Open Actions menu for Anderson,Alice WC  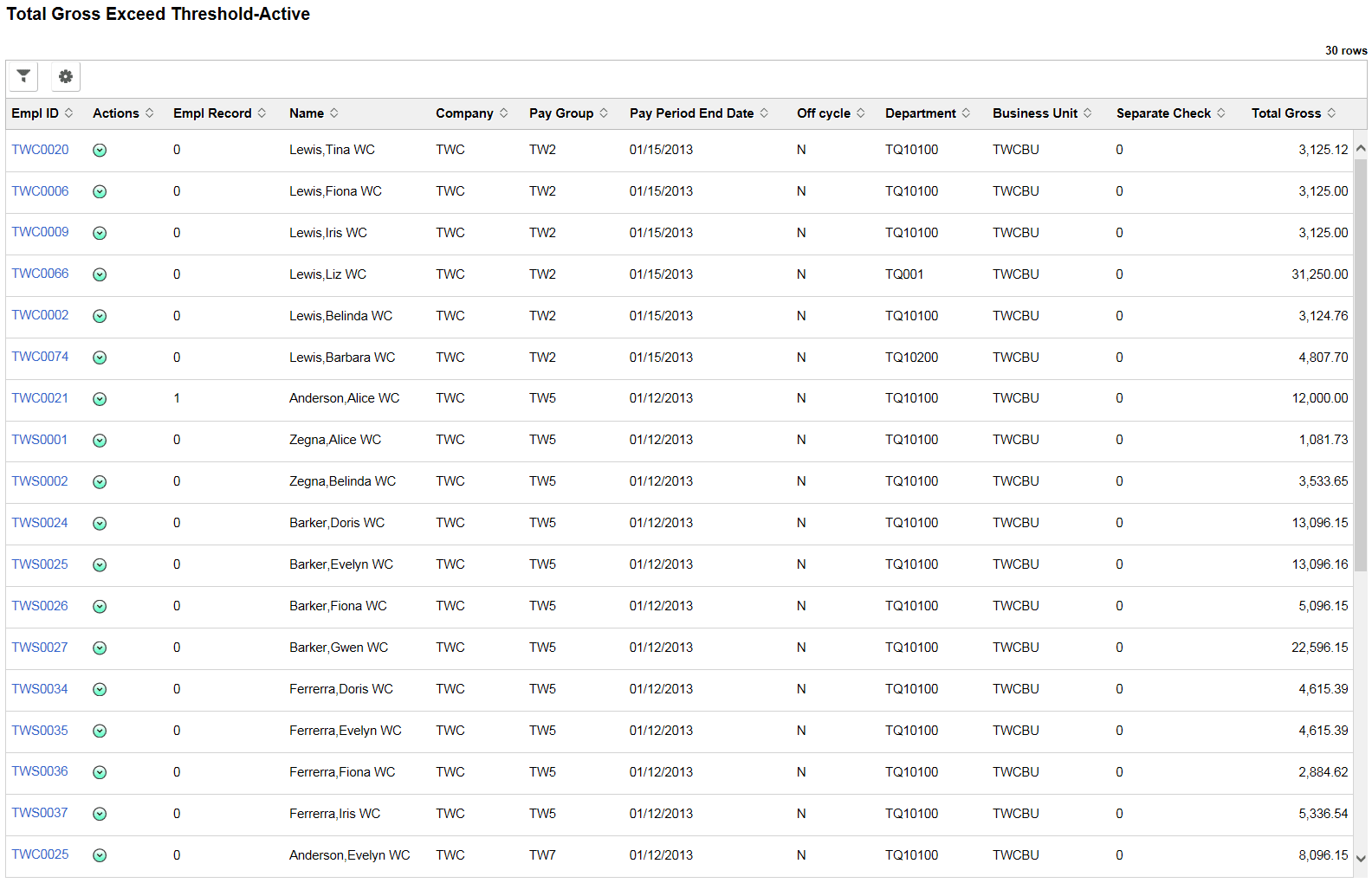[100, 399]
